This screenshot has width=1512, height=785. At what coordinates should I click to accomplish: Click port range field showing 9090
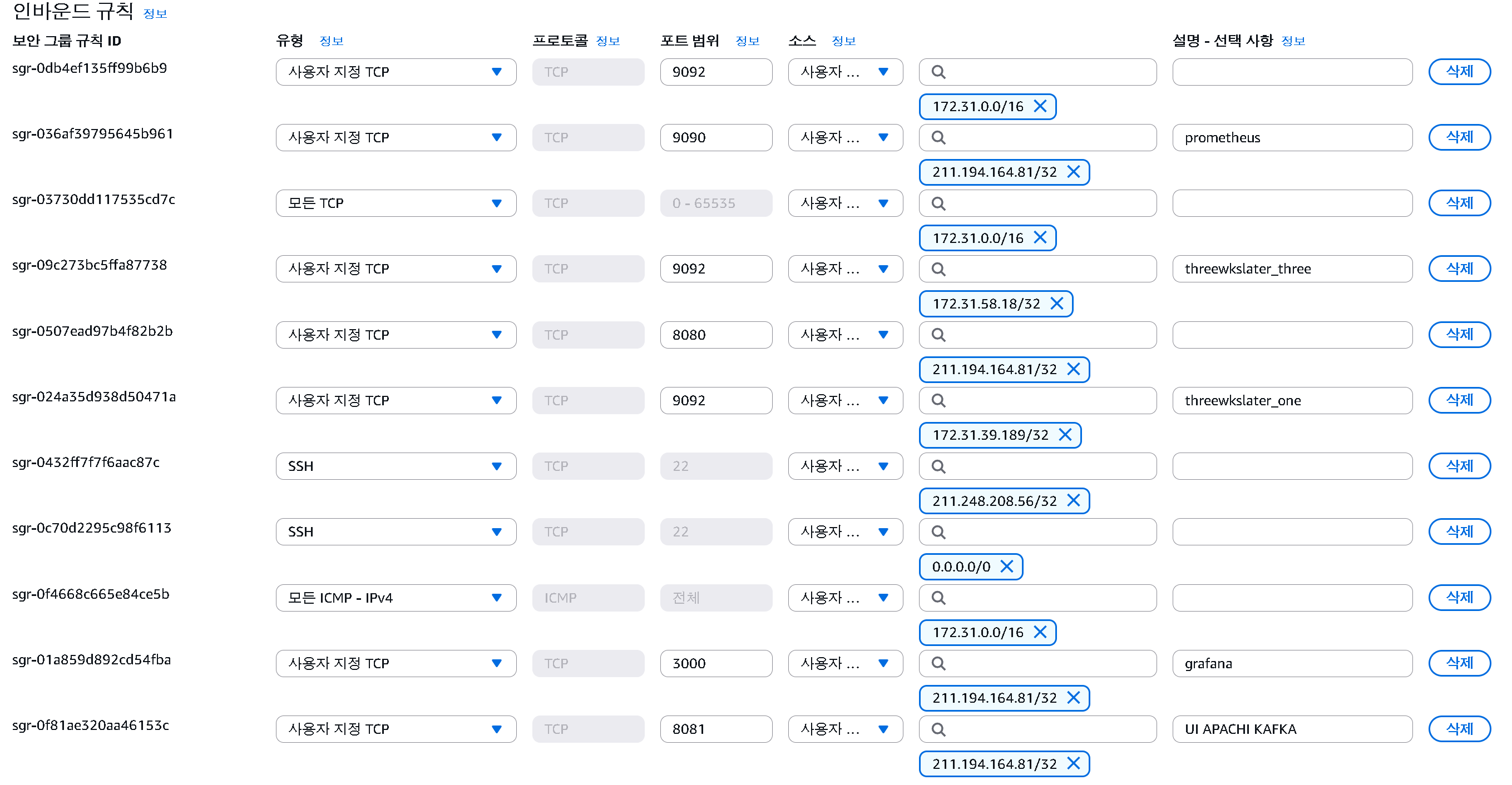tap(716, 137)
